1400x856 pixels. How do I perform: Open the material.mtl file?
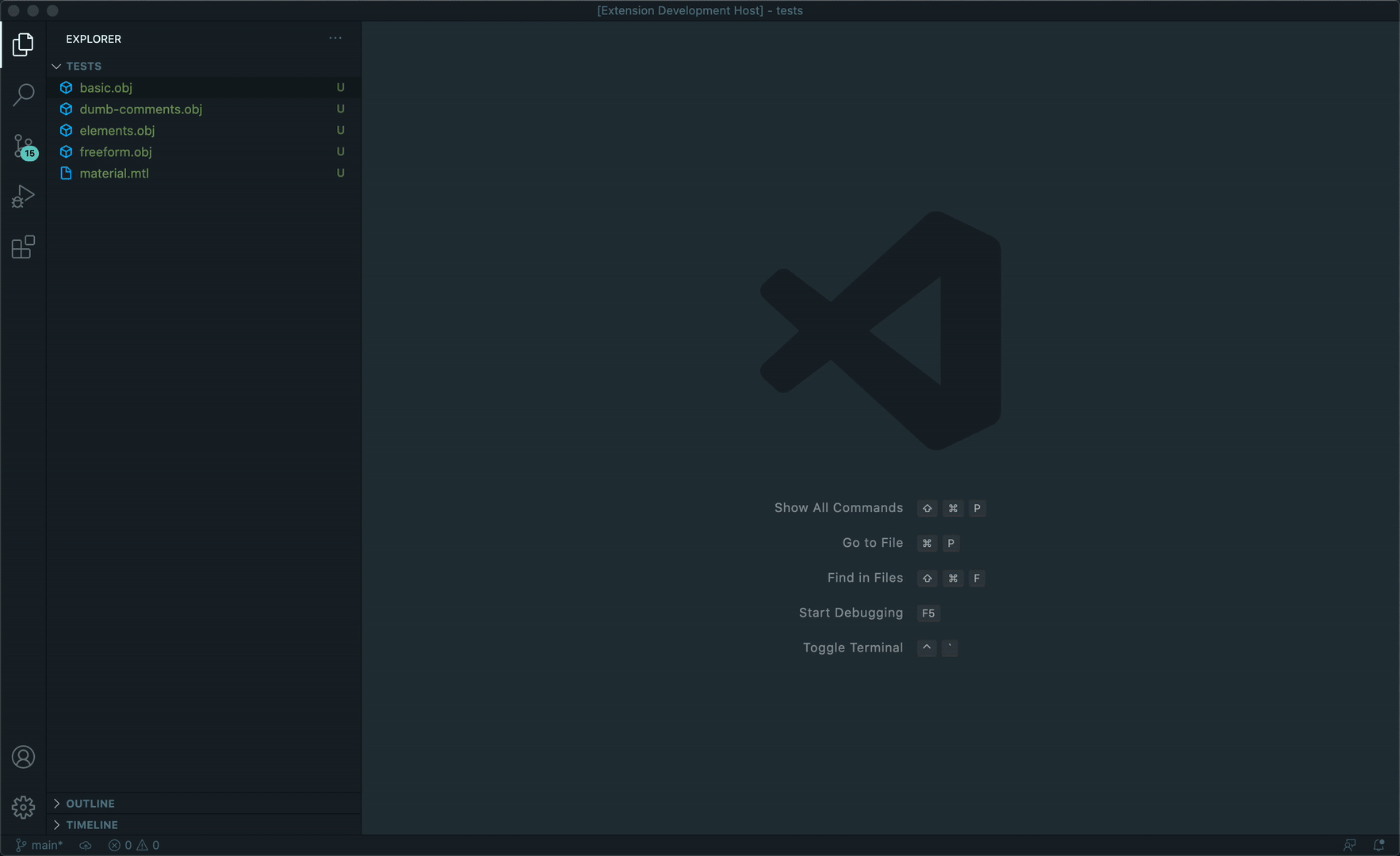[114, 174]
